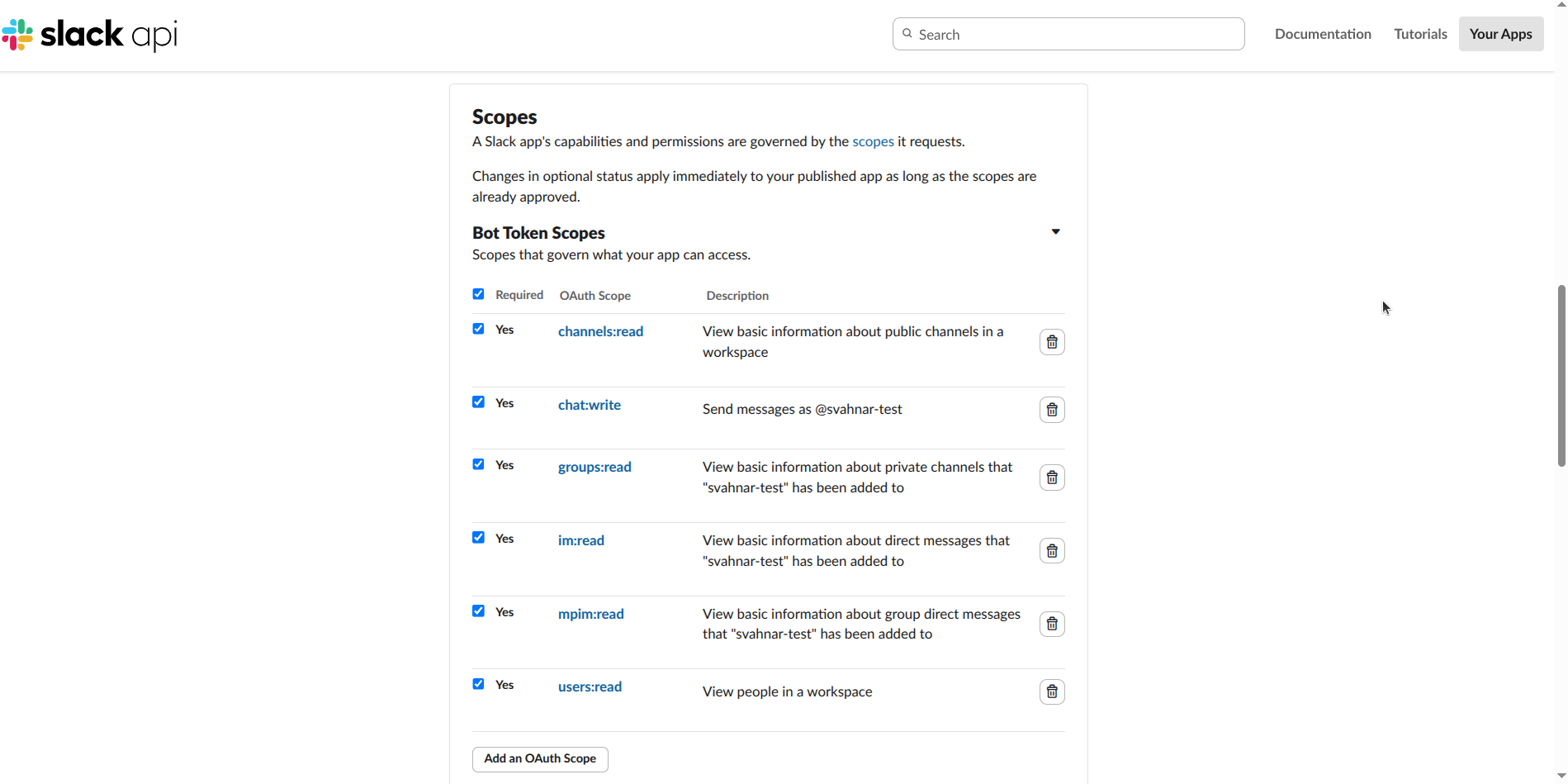Open the users:read scope link

[x=590, y=687]
